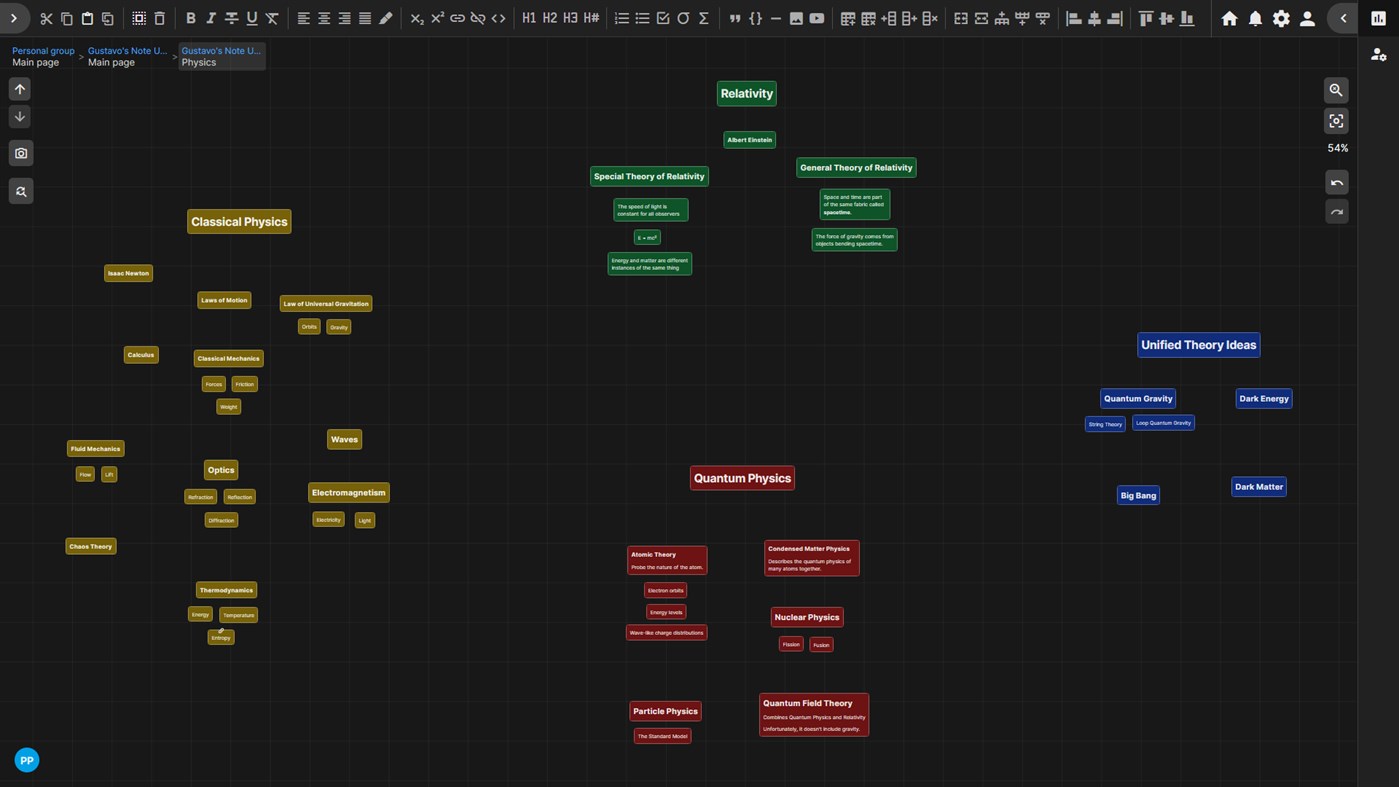The image size is (1399, 787).
Task: Toggle underline formatting
Action: (x=251, y=18)
